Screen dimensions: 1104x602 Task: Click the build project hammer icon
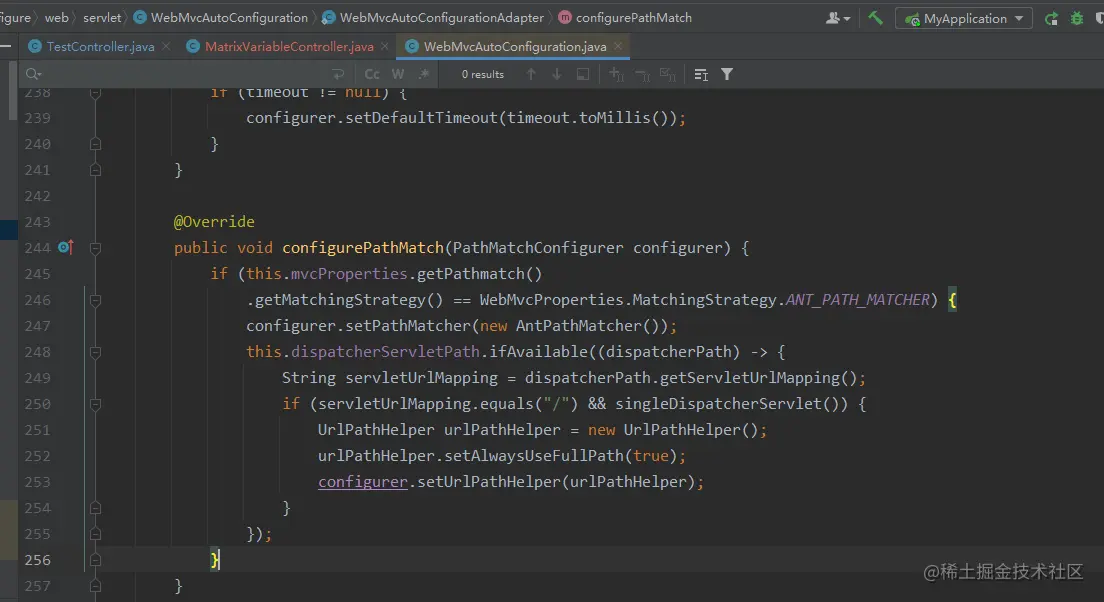tap(875, 18)
